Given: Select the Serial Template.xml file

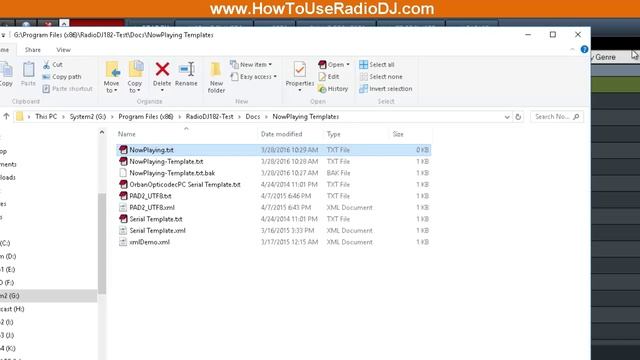Looking at the screenshot, I should [273, 231].
